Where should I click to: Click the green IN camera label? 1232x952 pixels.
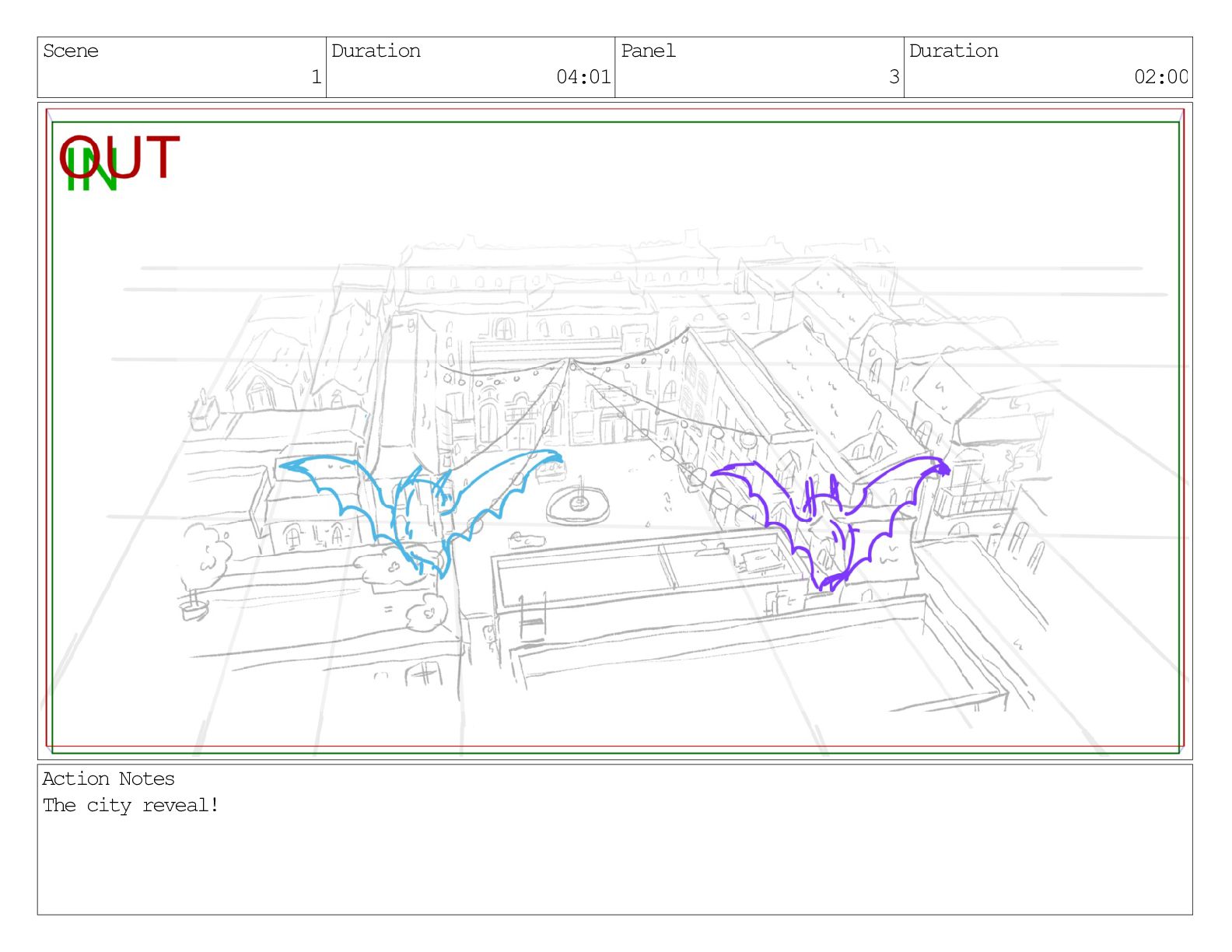(x=92, y=170)
